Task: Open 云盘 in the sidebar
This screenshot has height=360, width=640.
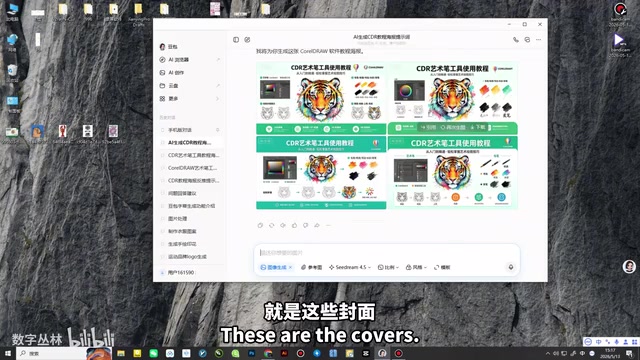Action: (x=190, y=86)
